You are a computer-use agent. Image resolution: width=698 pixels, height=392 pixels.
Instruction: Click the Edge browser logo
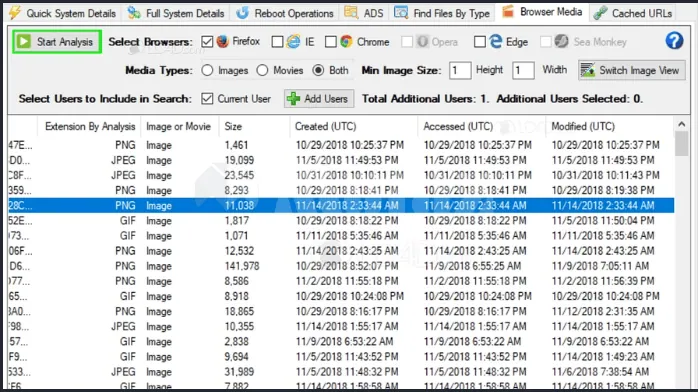[x=495, y=41]
